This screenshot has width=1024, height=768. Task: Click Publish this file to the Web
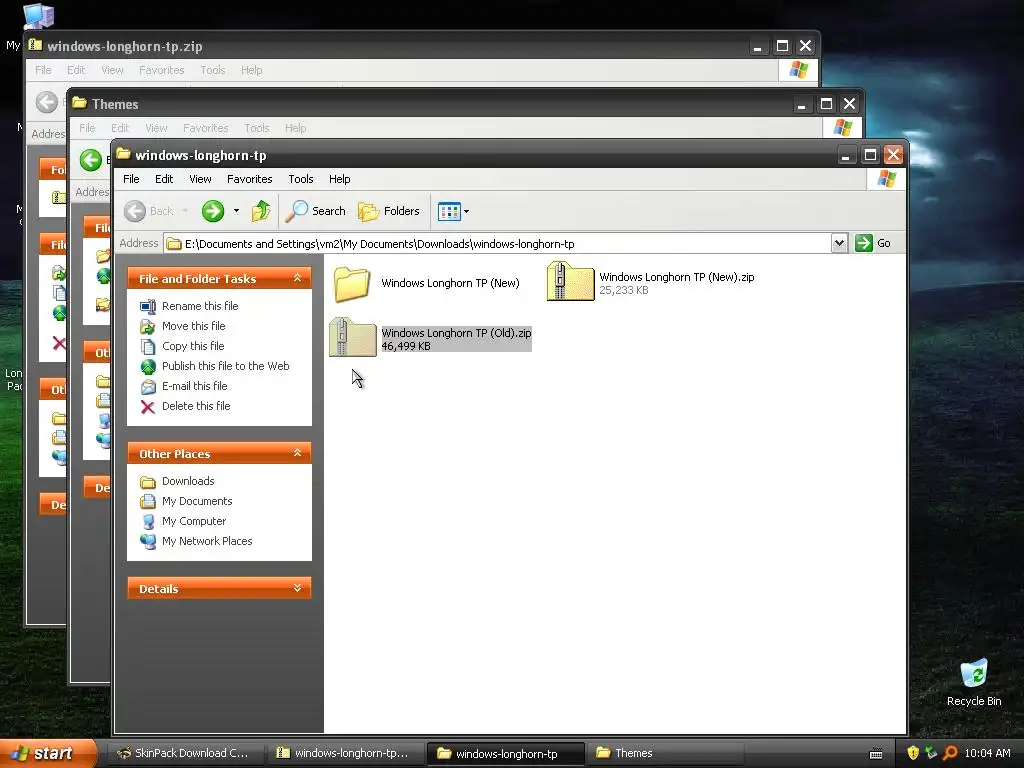(x=225, y=366)
